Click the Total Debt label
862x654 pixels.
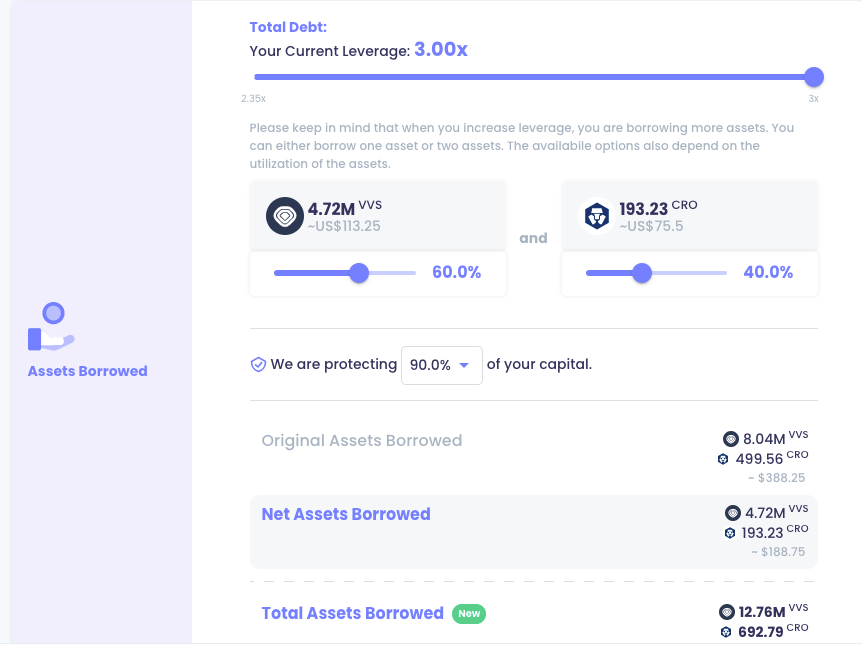coord(288,27)
